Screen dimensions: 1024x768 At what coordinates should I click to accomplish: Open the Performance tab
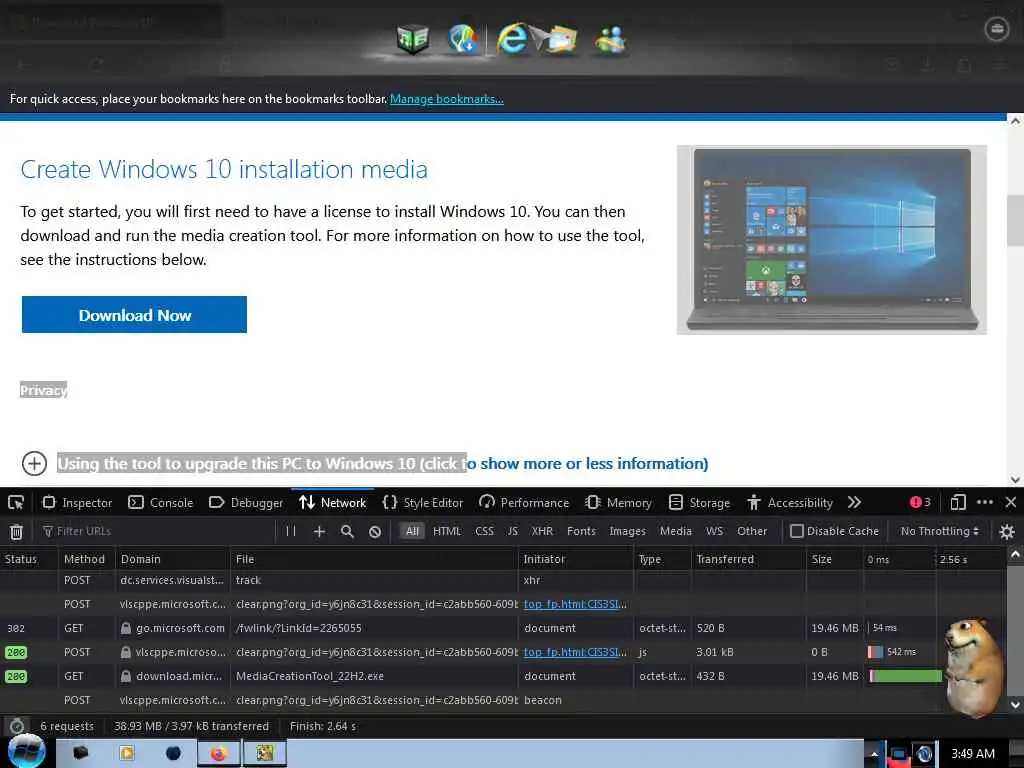(524, 502)
